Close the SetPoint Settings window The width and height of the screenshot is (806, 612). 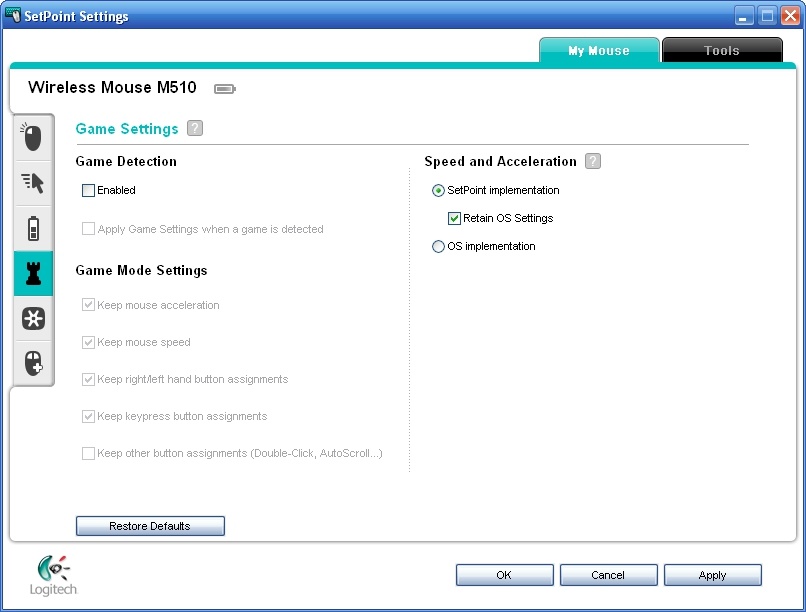pyautogui.click(x=791, y=15)
